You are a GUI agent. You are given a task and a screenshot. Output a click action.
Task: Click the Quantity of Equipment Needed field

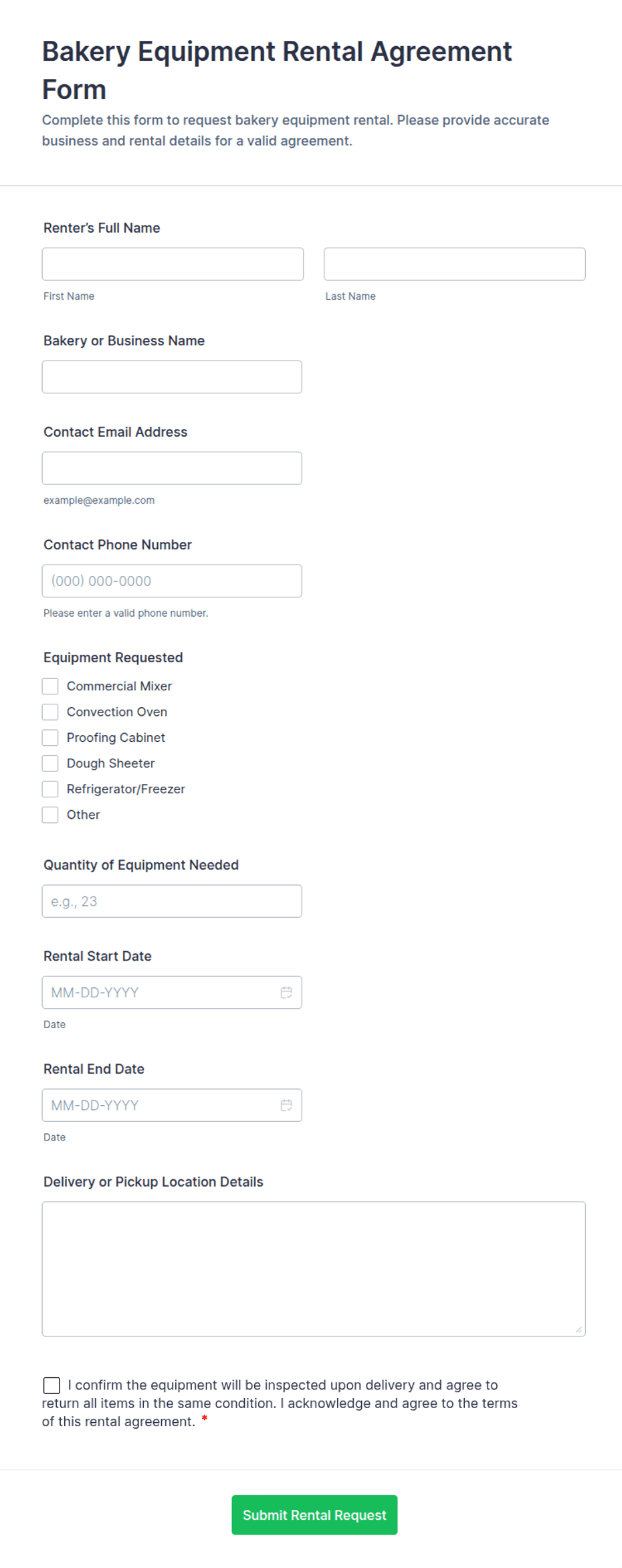(x=172, y=901)
